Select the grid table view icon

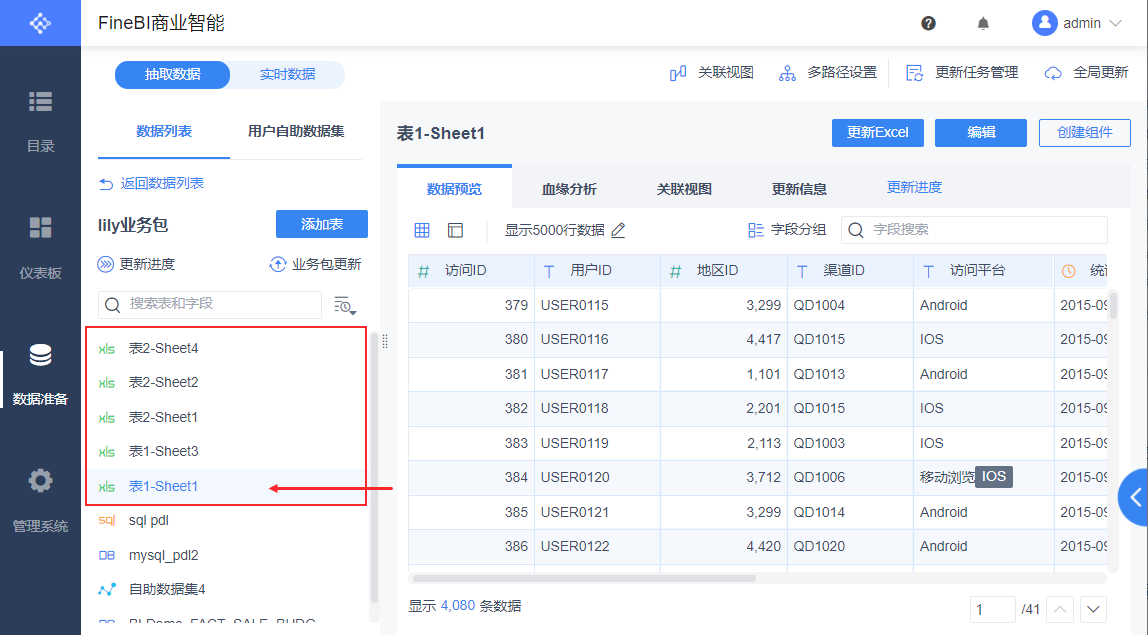tap(422, 230)
